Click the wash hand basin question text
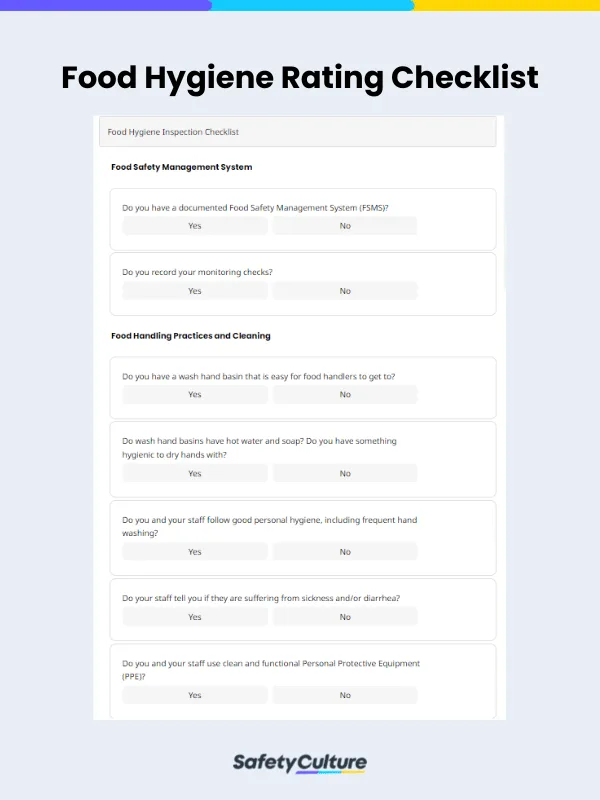Screen dimensions: 600x800 [258, 377]
